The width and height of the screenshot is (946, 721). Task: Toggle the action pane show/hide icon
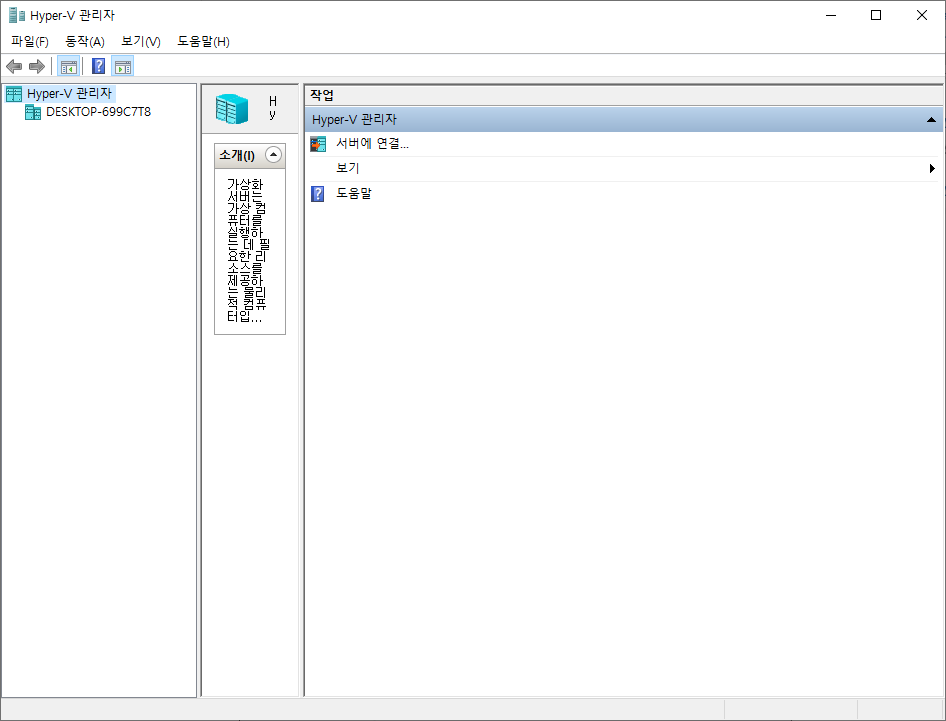coord(122,66)
